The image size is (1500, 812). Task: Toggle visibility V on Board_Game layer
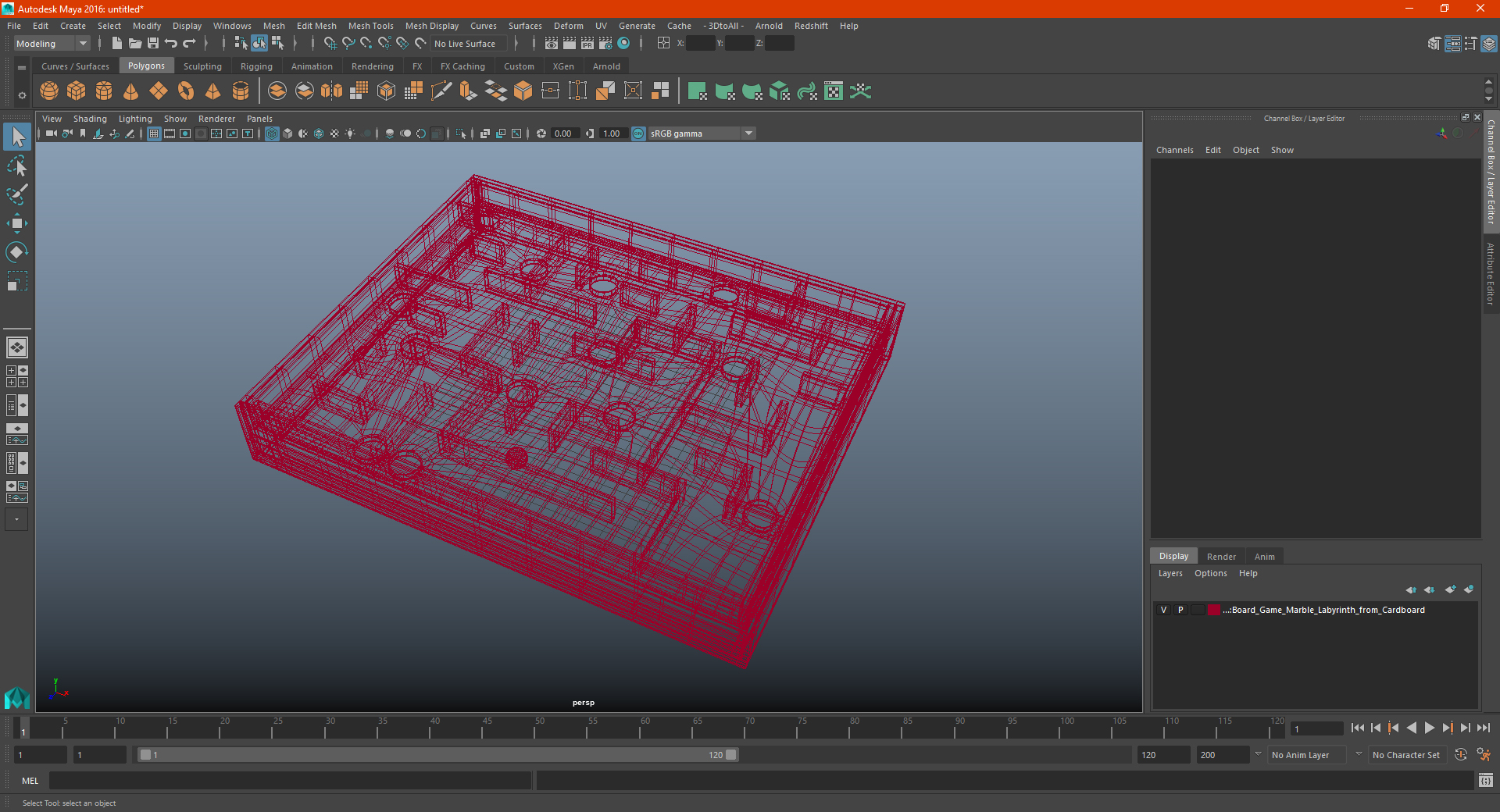point(1163,610)
